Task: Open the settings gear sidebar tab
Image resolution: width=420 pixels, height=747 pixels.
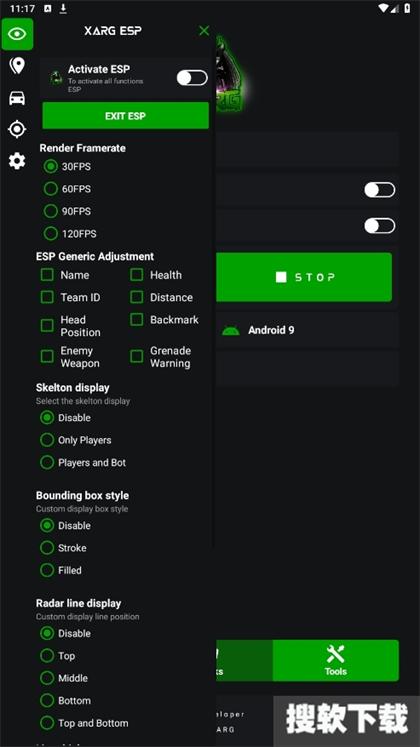Action: [17, 161]
